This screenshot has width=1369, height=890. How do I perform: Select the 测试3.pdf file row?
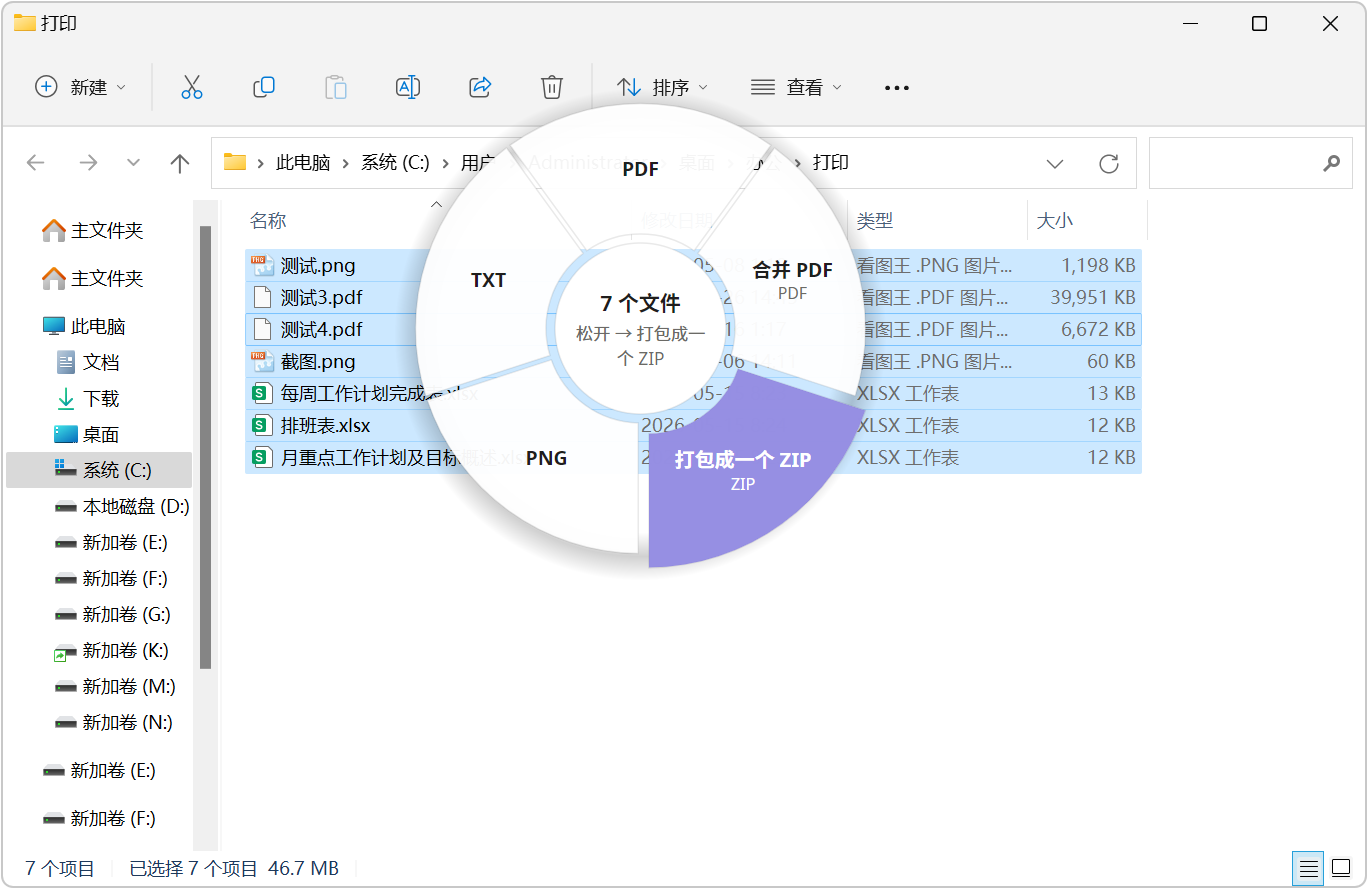tap(693, 298)
